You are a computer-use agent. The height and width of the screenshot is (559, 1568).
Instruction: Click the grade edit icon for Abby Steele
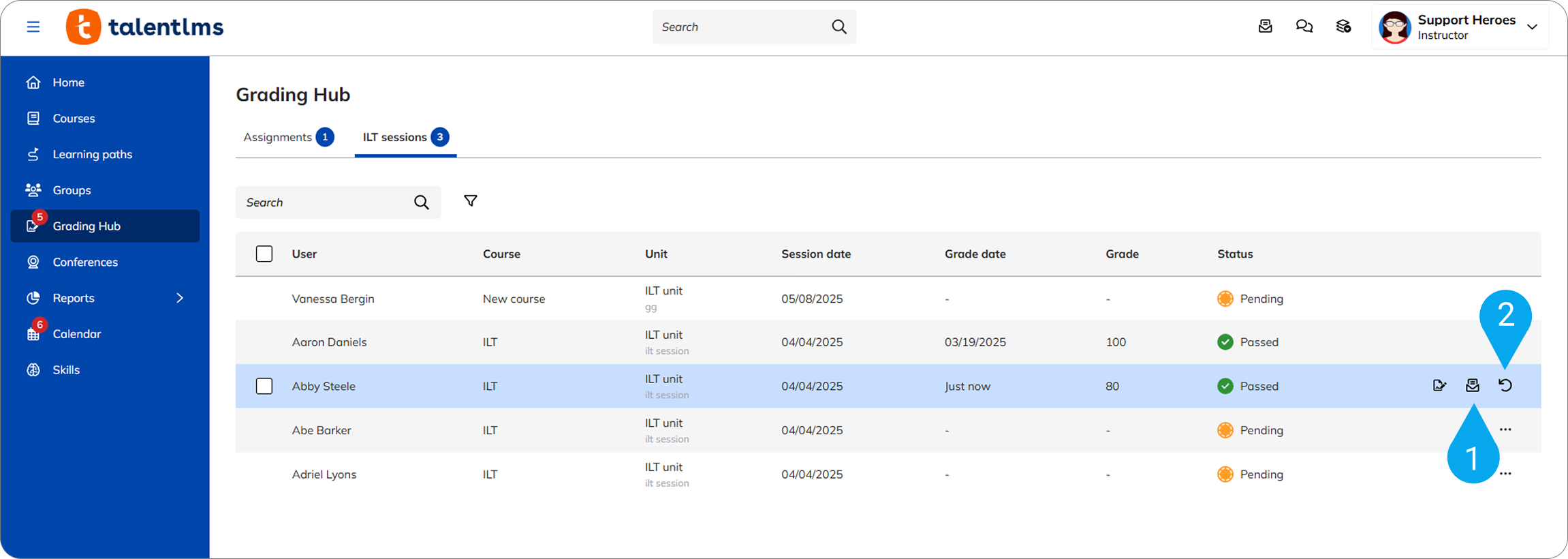coord(1439,386)
